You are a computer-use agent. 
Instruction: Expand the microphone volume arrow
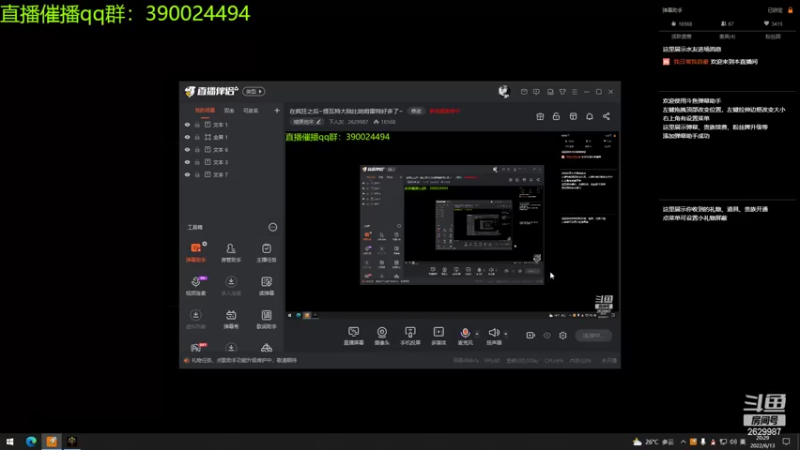point(477,334)
